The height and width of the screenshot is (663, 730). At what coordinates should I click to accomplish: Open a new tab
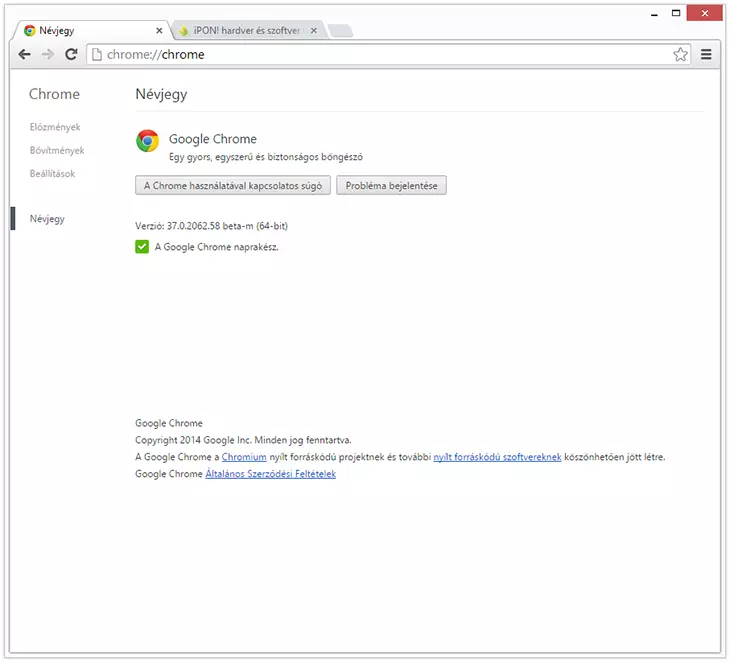pos(340,31)
